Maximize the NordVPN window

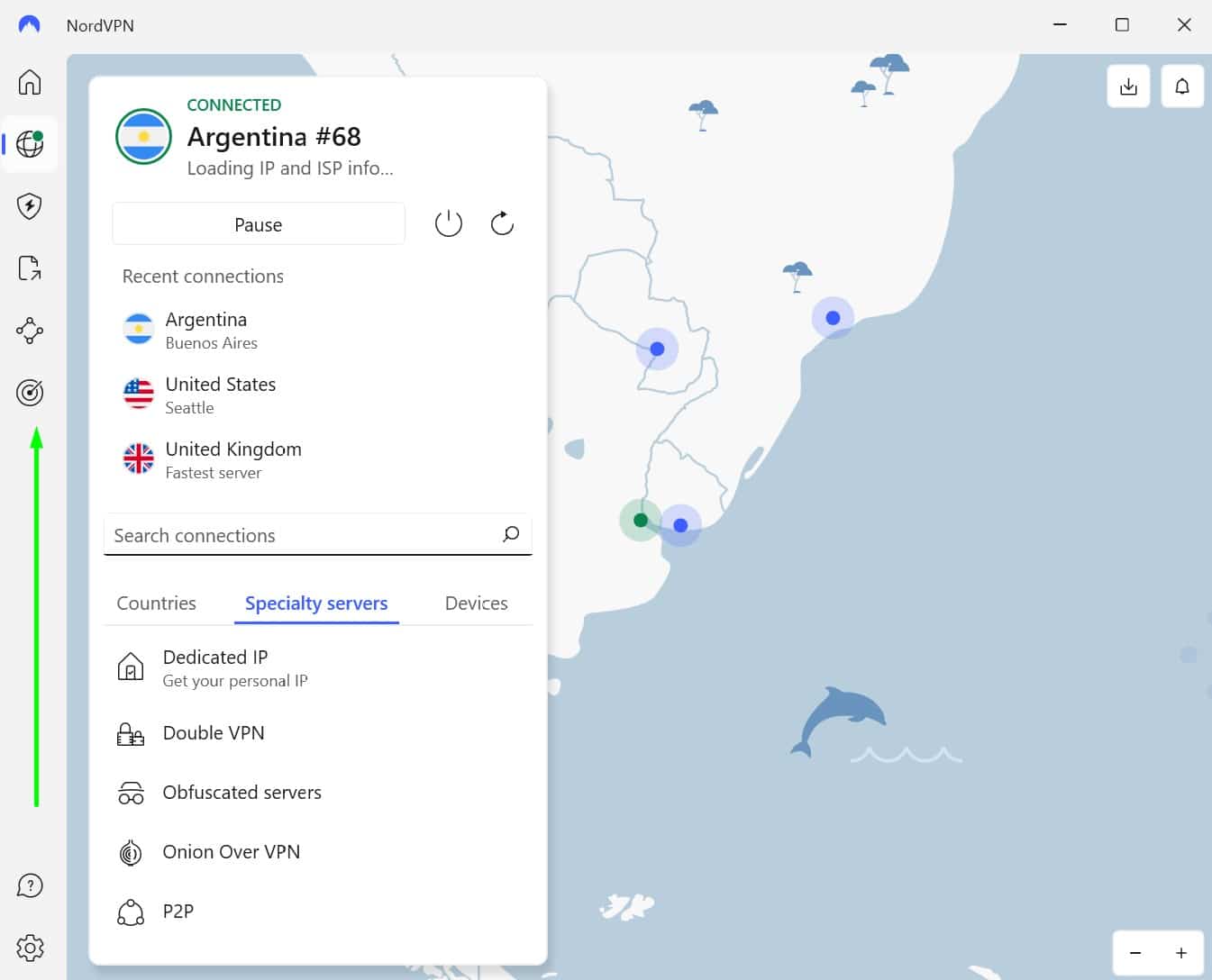1122,24
